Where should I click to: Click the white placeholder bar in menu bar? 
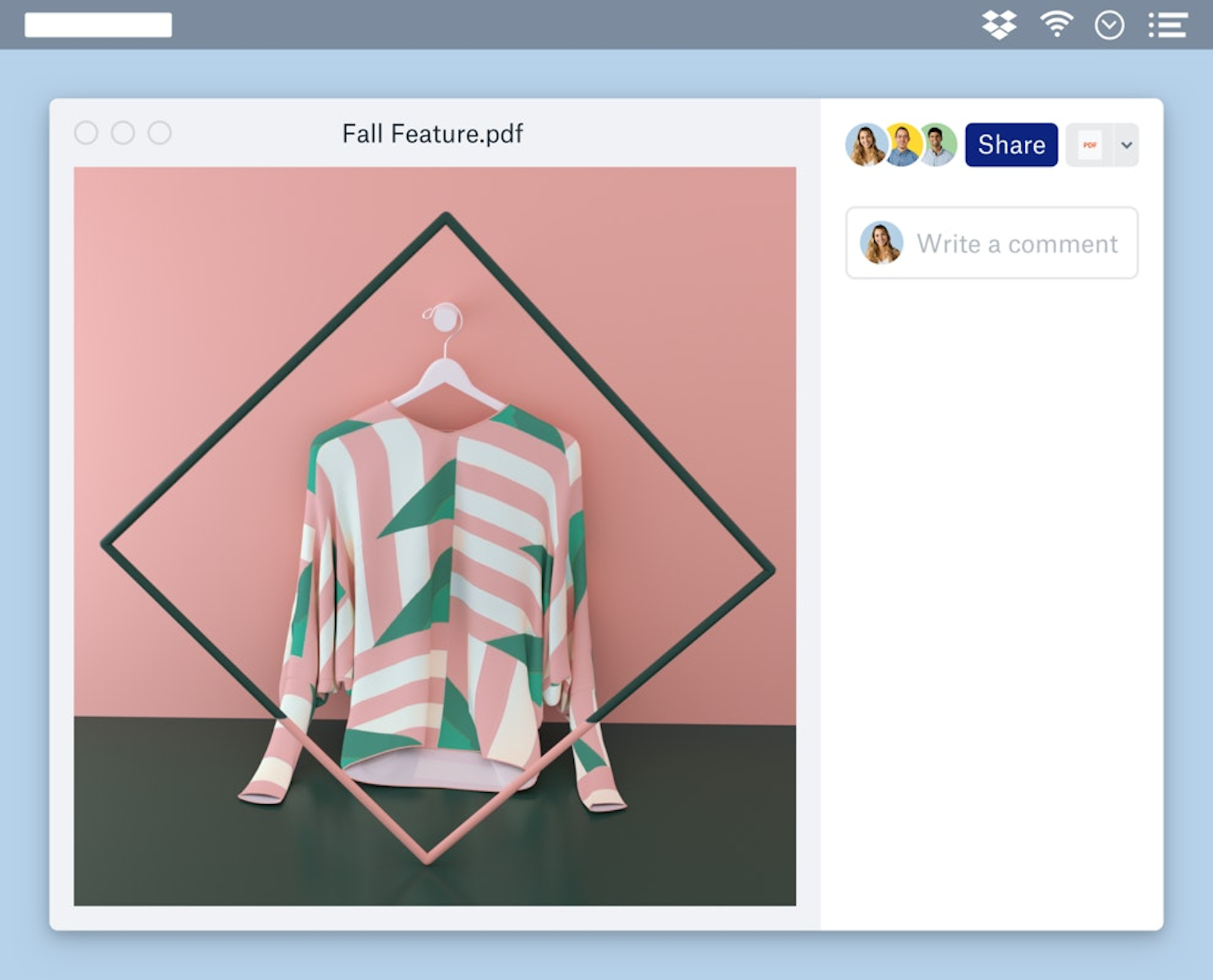tap(98, 25)
